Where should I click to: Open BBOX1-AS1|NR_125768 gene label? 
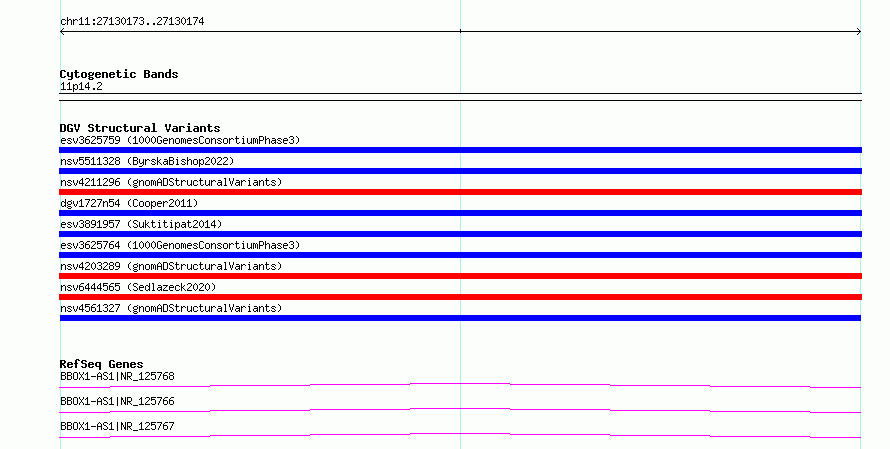[117, 376]
